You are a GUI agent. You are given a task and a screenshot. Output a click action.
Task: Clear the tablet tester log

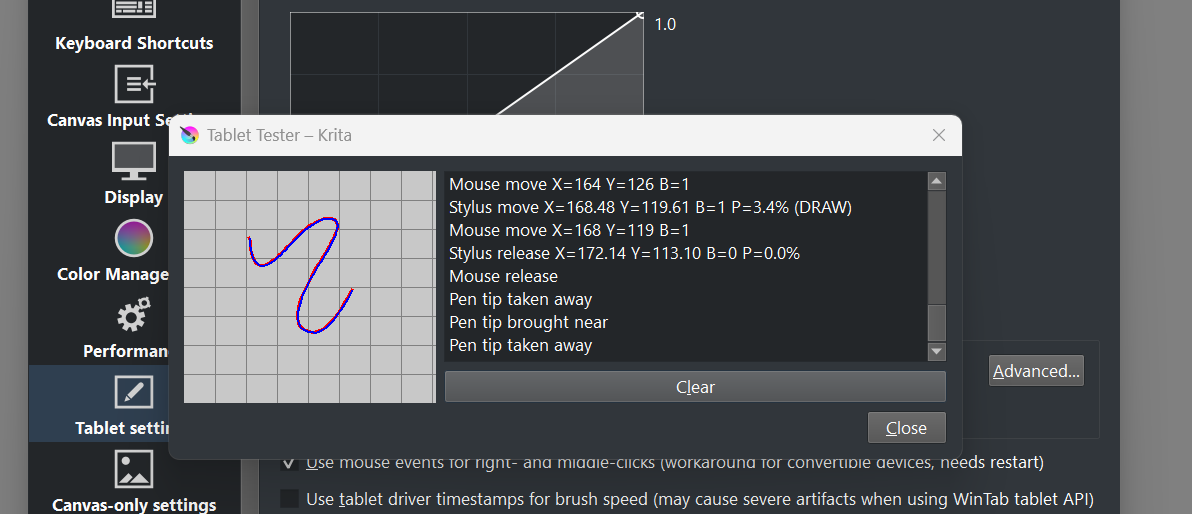[x=695, y=387]
